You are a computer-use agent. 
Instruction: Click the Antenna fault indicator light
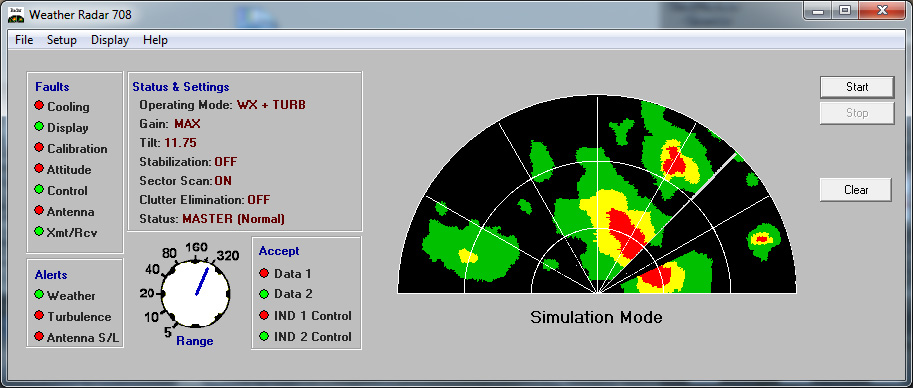pos(39,211)
